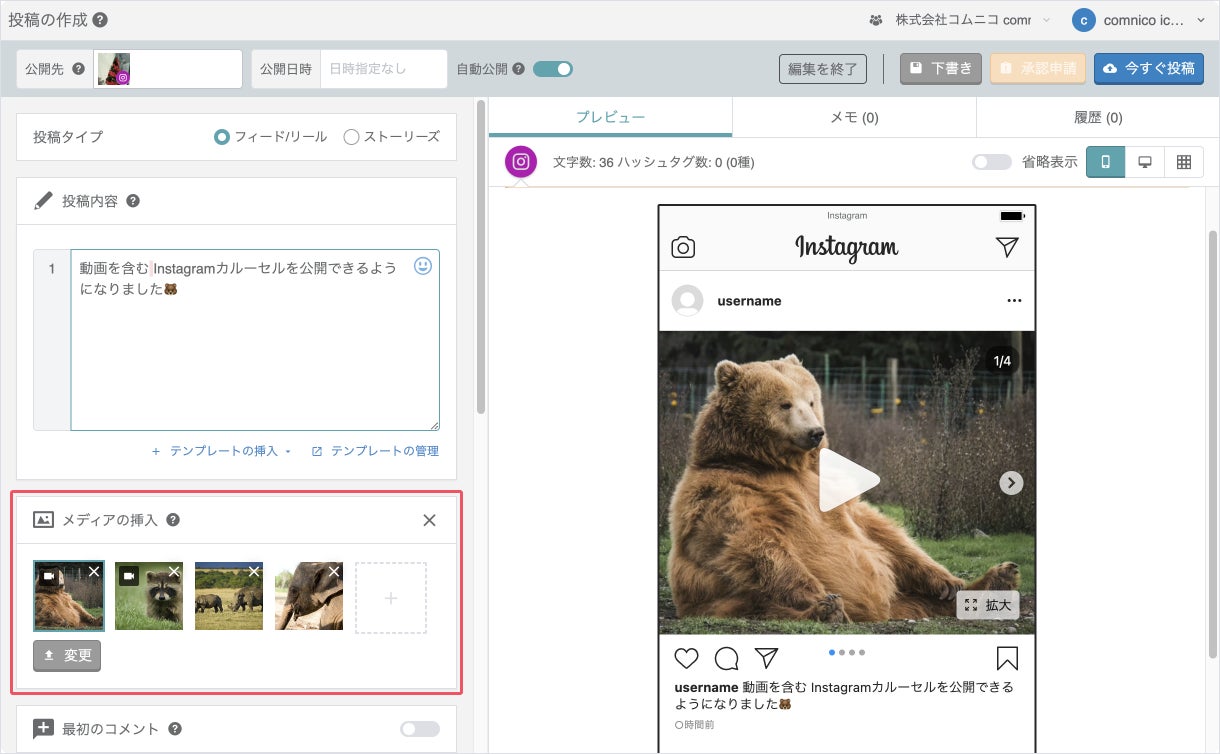The height and width of the screenshot is (754, 1220).
Task: Select フィード/リール radio option
Action: (270, 137)
